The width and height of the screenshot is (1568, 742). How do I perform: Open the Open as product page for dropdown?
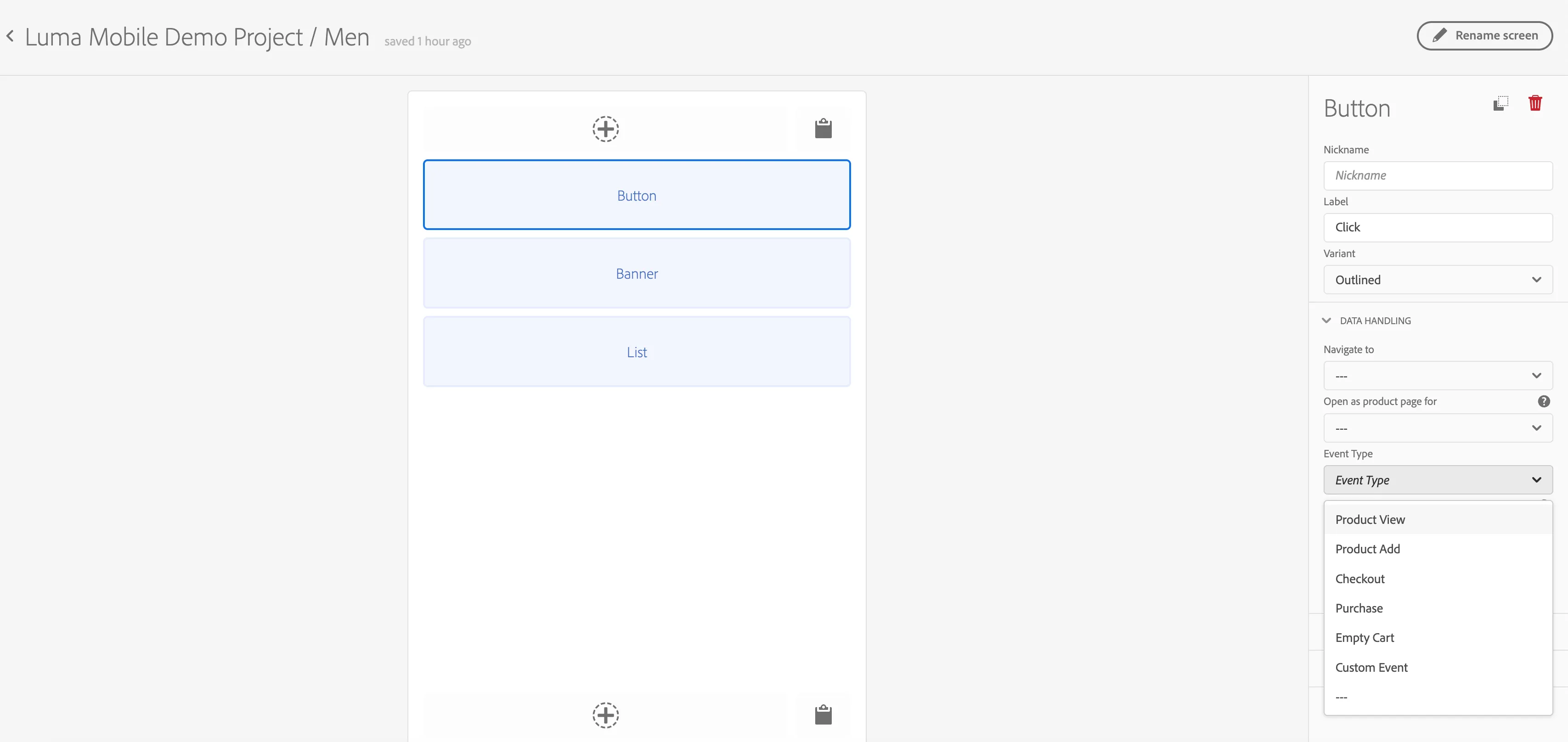pos(1438,428)
